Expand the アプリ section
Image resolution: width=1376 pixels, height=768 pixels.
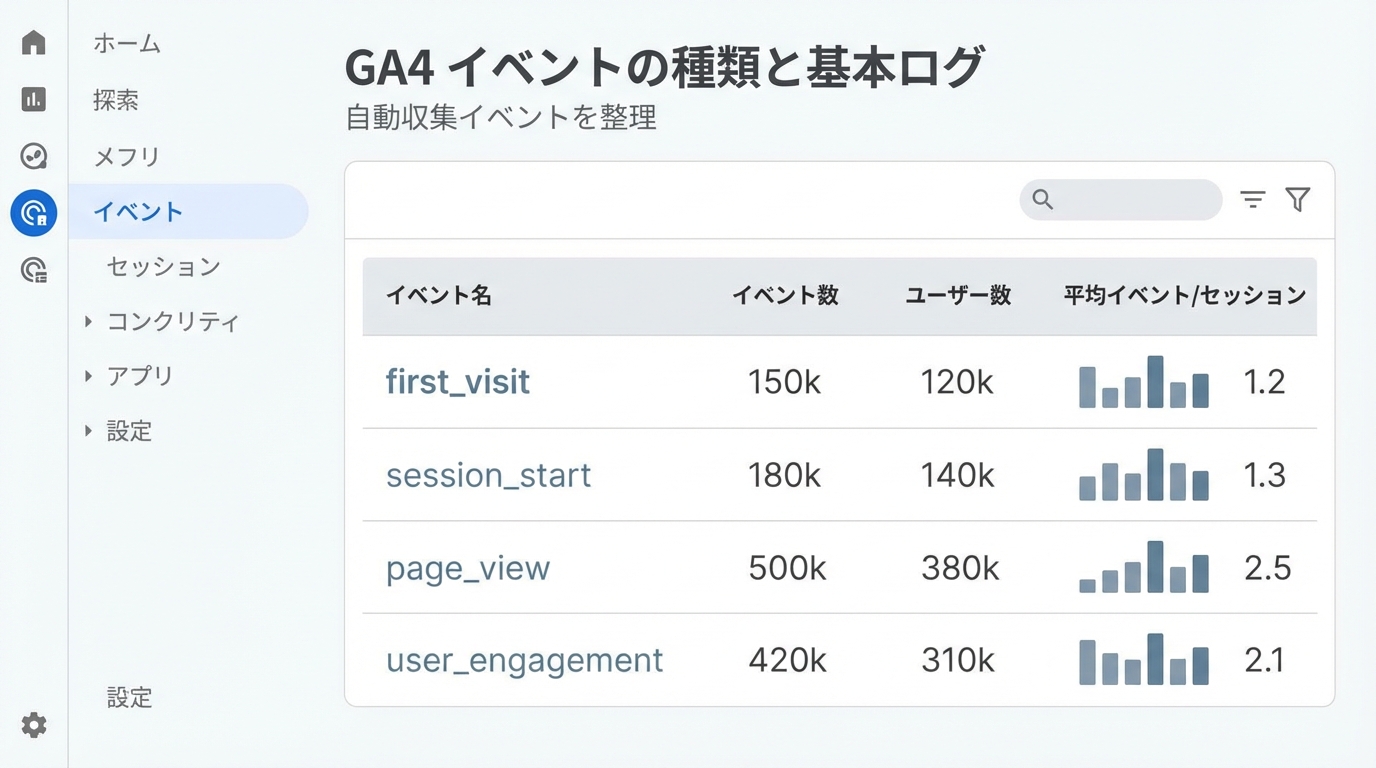point(89,376)
